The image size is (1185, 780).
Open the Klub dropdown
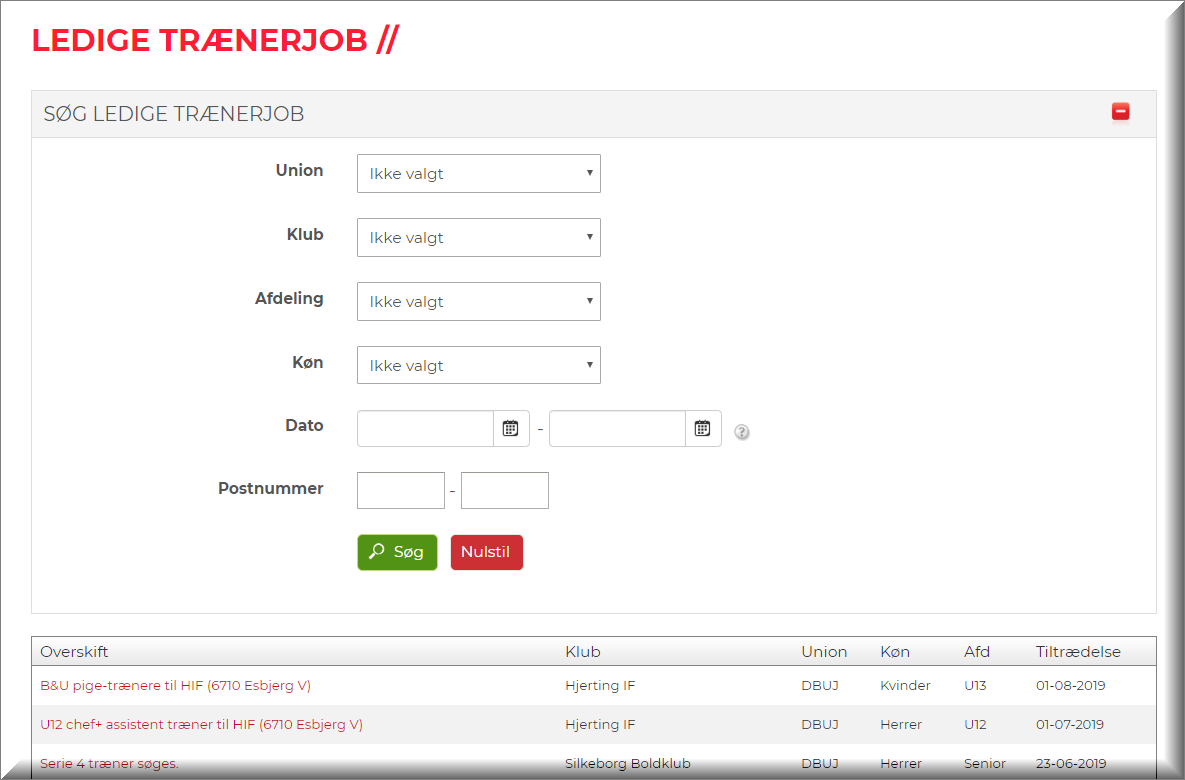tap(478, 237)
